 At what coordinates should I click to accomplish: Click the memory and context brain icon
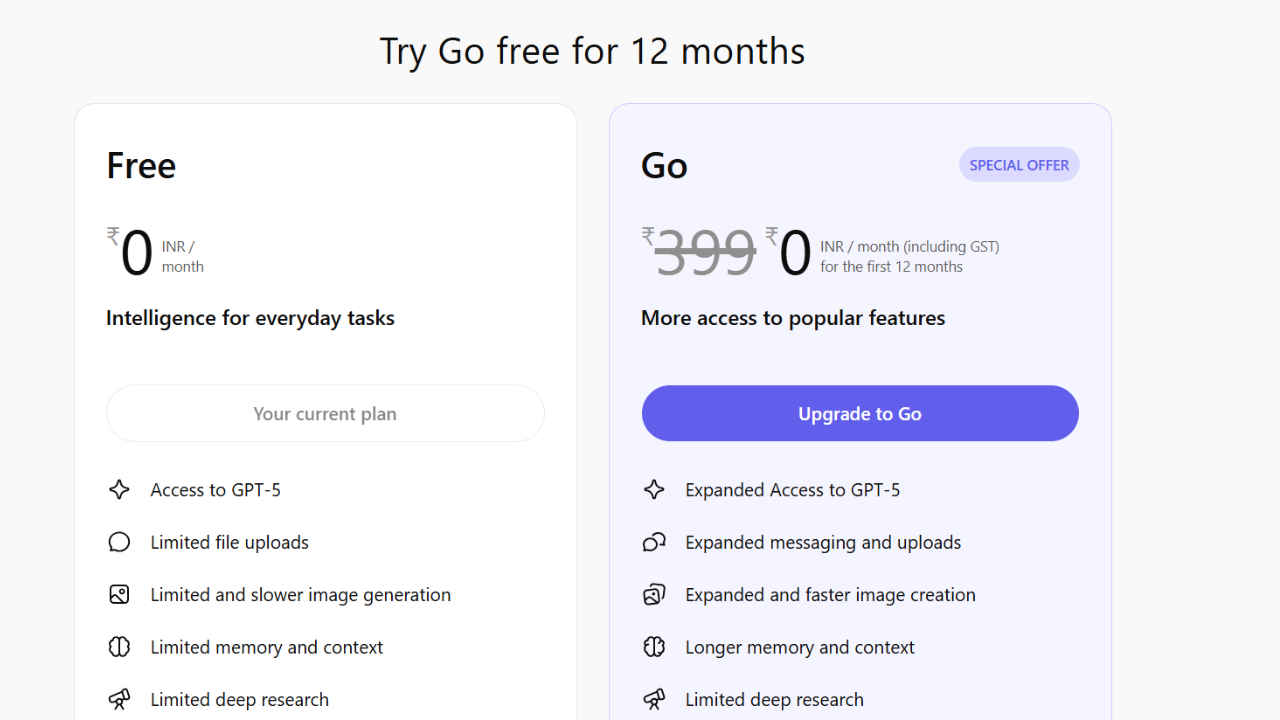[x=119, y=646]
